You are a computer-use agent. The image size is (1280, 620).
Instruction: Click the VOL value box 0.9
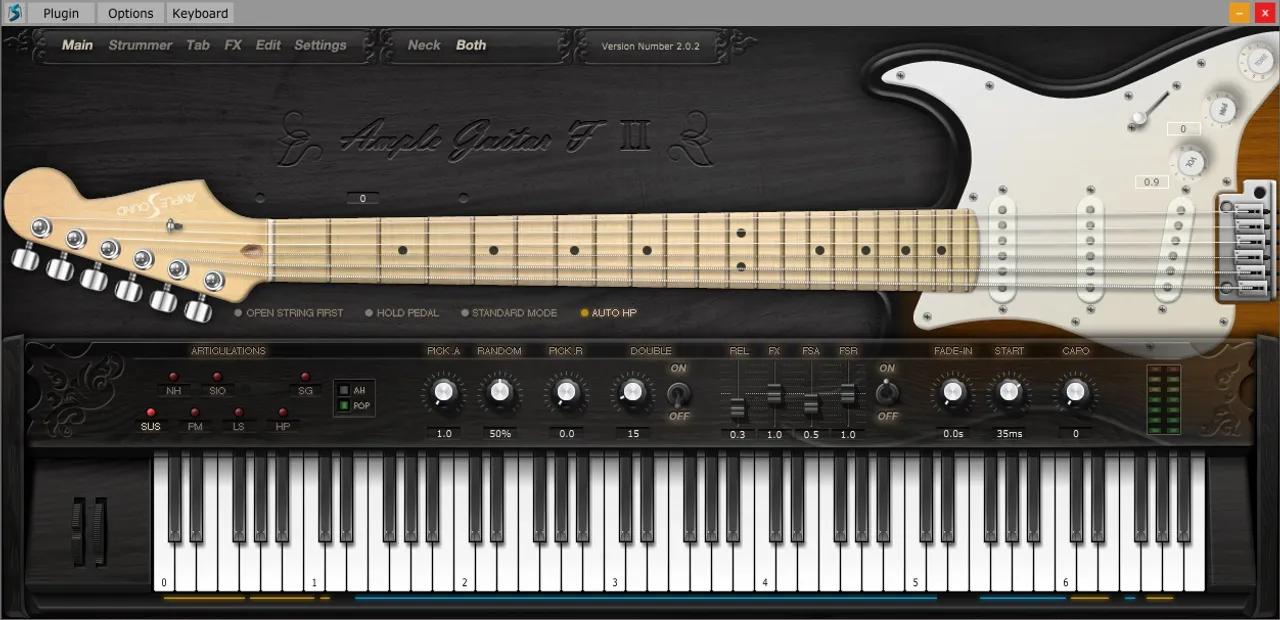[x=1152, y=182]
